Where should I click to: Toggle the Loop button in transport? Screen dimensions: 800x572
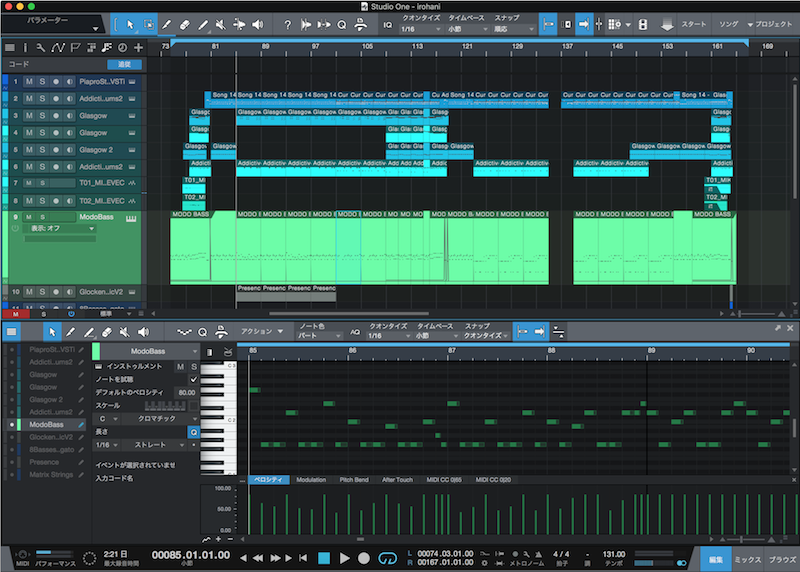(x=387, y=558)
